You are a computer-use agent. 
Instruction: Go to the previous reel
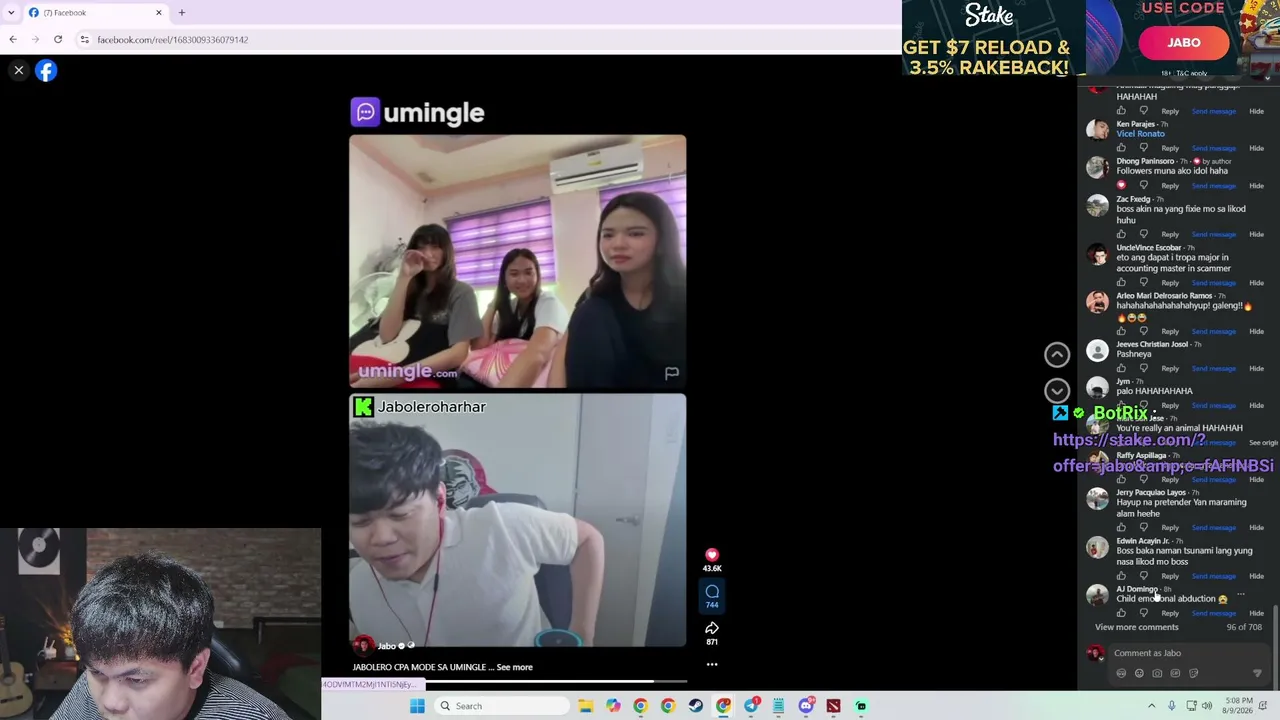(1057, 354)
